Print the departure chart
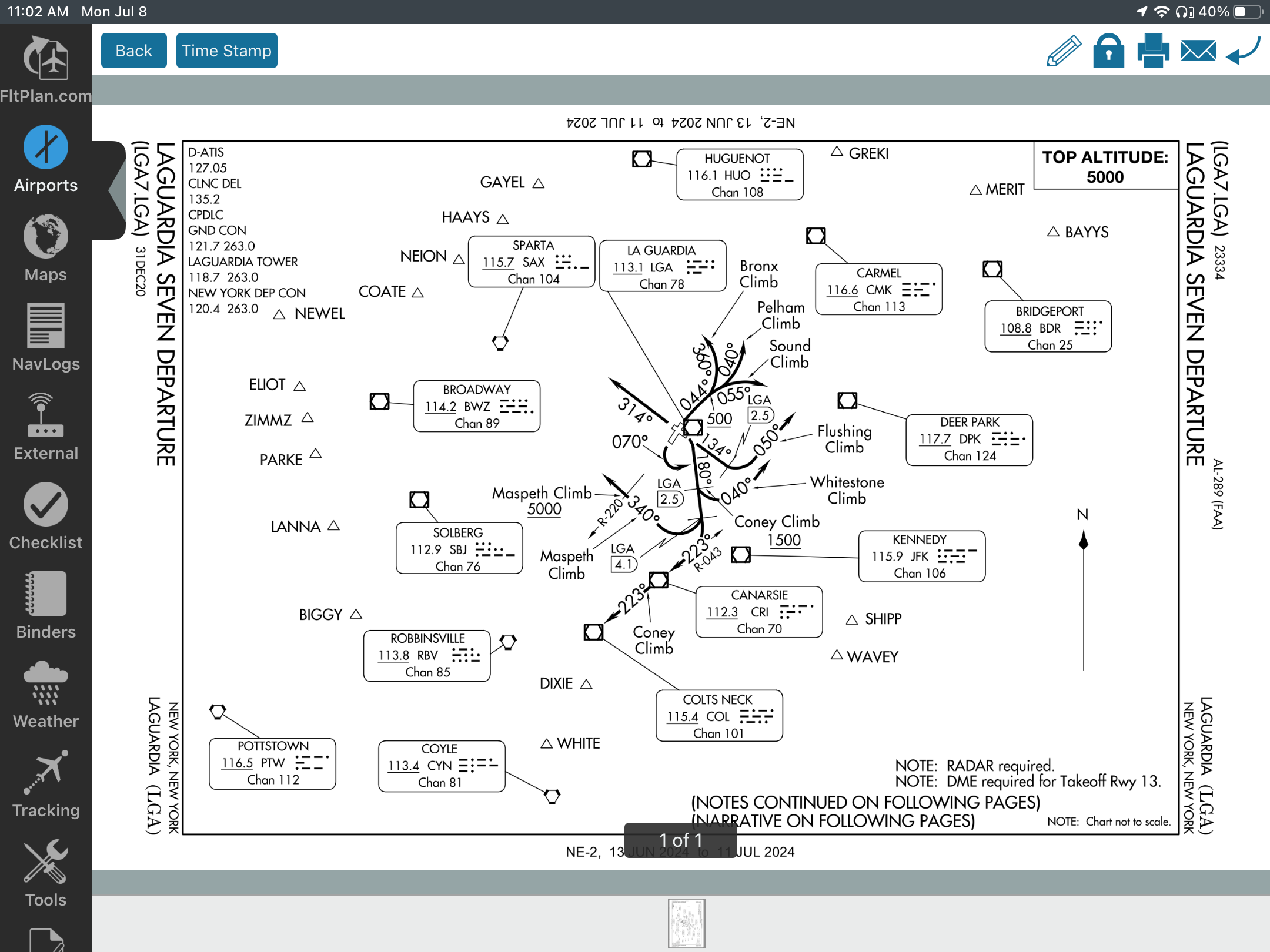This screenshot has height=952, width=1270. pyautogui.click(x=1153, y=51)
